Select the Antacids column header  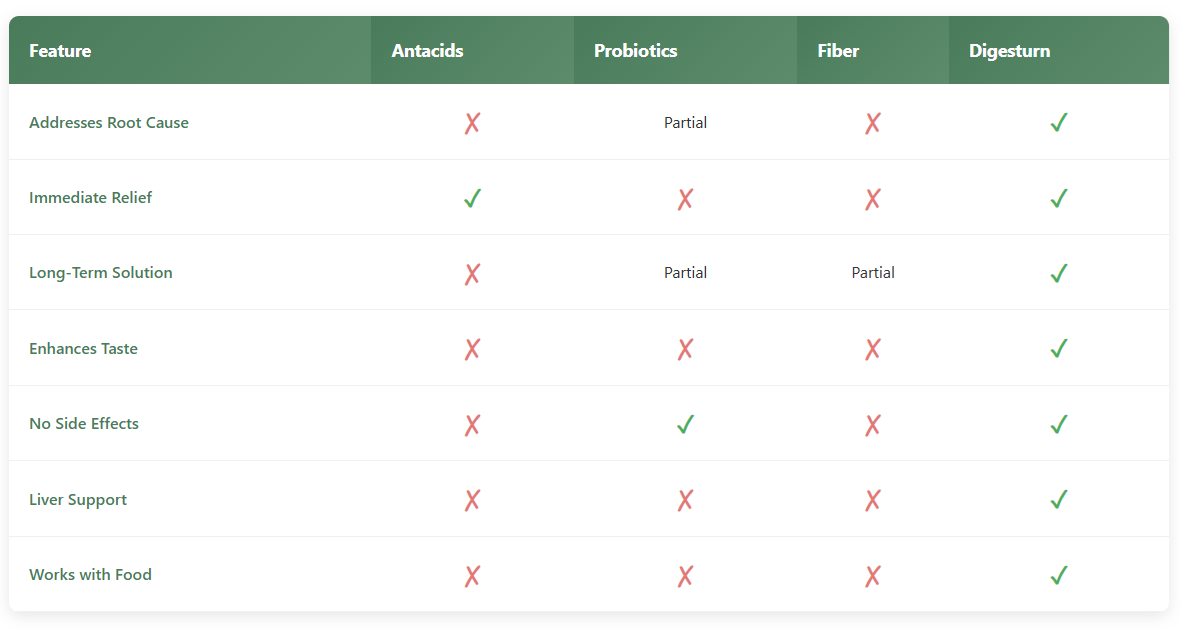(427, 51)
